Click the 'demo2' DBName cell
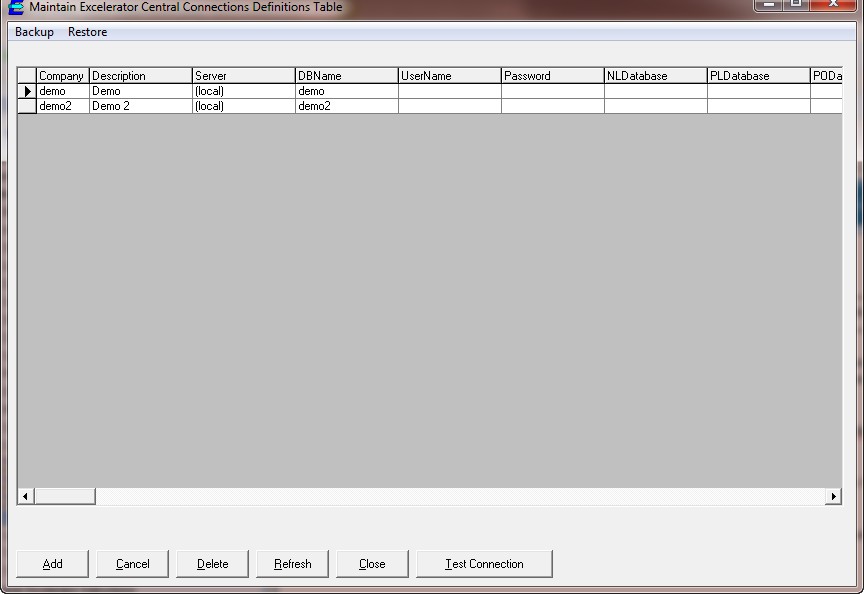 tap(347, 106)
